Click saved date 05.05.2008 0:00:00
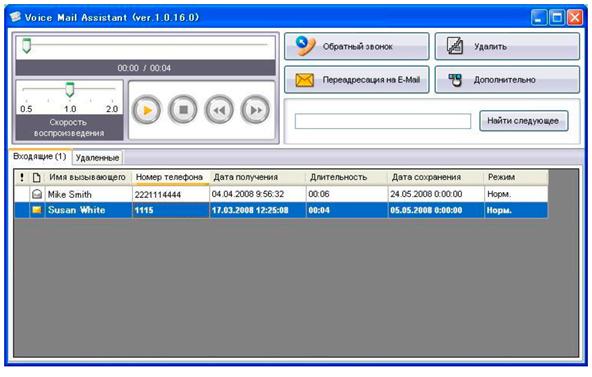Image resolution: width=592 pixels, height=377 pixels. (x=426, y=210)
